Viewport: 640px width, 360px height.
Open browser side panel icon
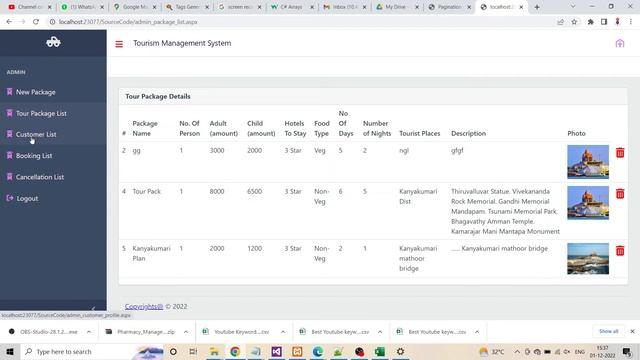click(x=604, y=22)
